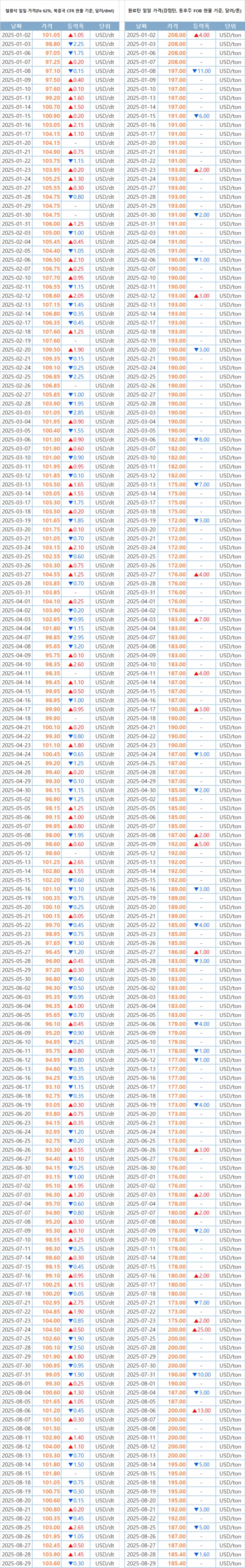Select iron ore price 101.05 on 2025-01-02
245x1568 pixels.
tap(51, 35)
